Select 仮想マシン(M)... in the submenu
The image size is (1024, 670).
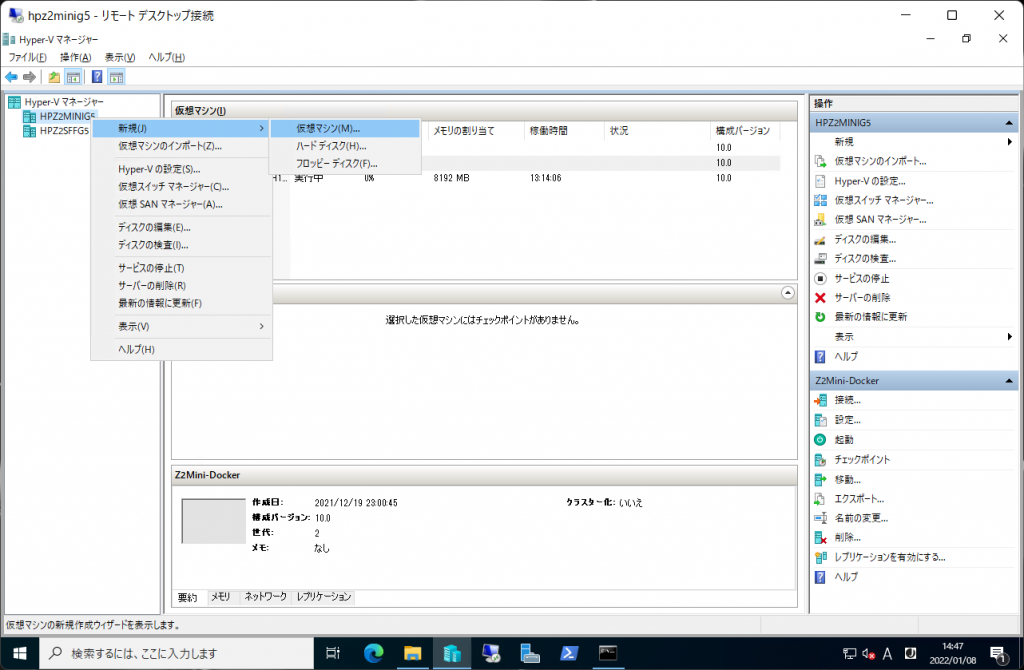click(x=345, y=129)
